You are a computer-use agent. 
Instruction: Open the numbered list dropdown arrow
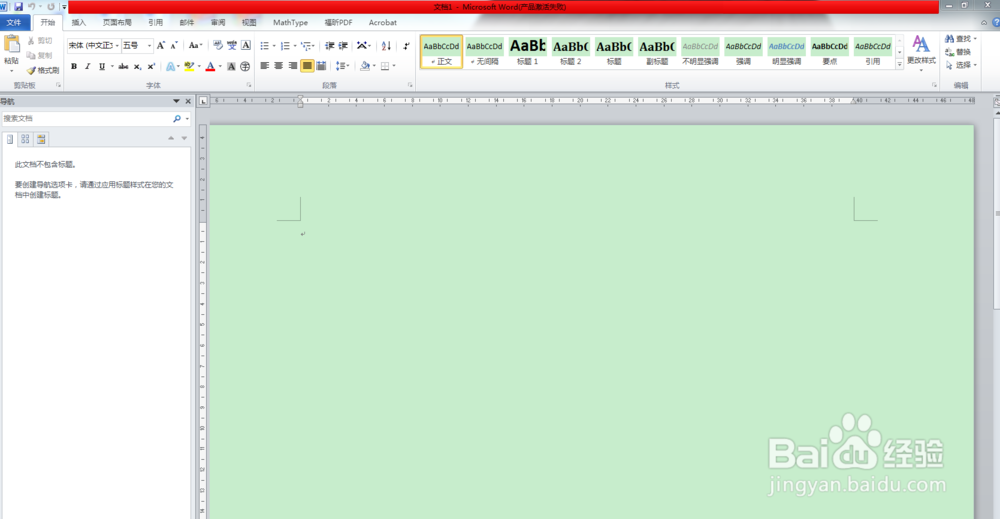[x=295, y=46]
